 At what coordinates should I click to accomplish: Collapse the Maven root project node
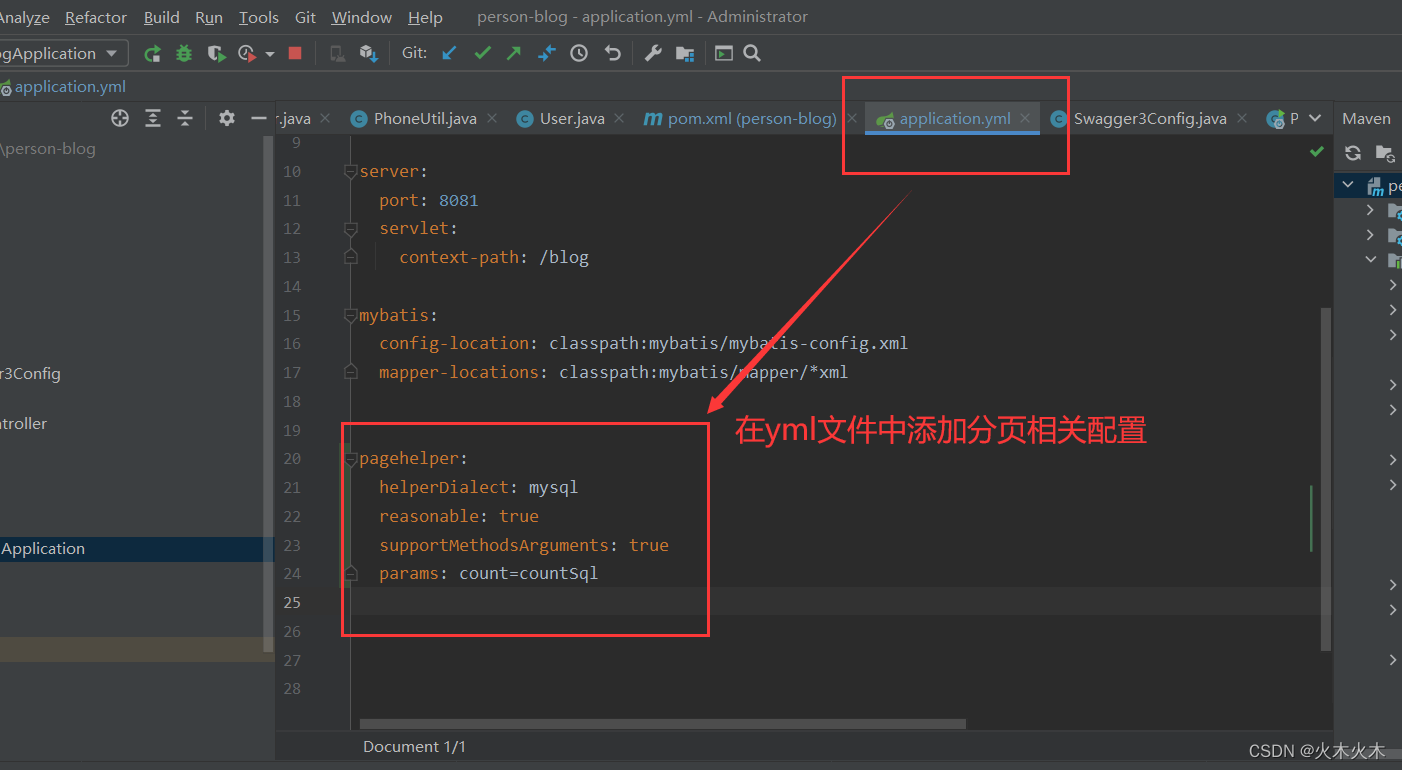[x=1347, y=185]
